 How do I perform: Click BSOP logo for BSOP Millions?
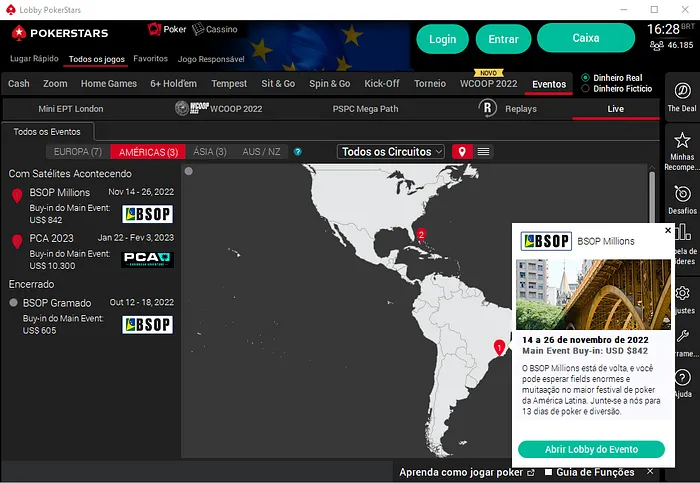coord(147,214)
